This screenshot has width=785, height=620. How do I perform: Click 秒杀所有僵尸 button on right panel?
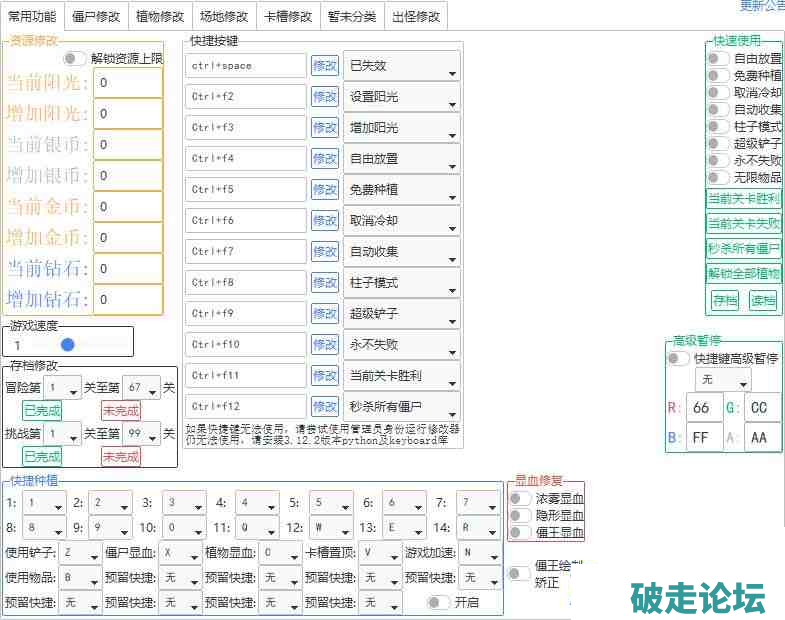click(743, 248)
